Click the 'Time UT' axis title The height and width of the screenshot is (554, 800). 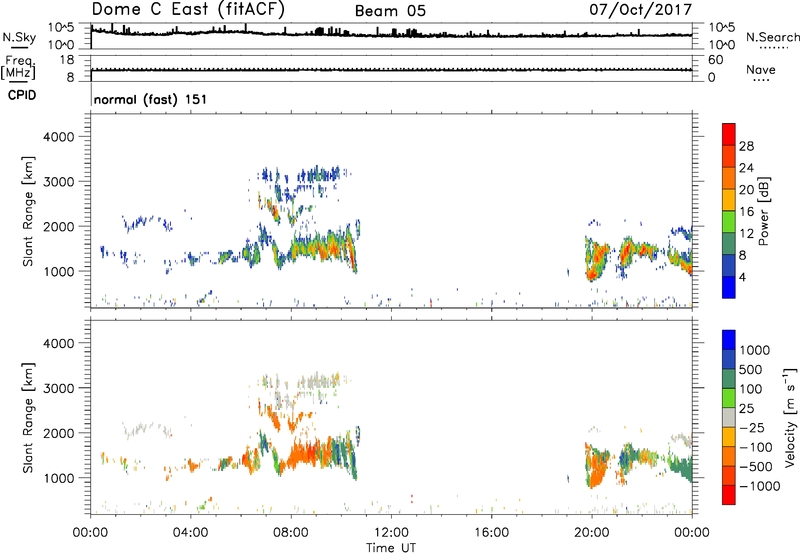pos(391,548)
